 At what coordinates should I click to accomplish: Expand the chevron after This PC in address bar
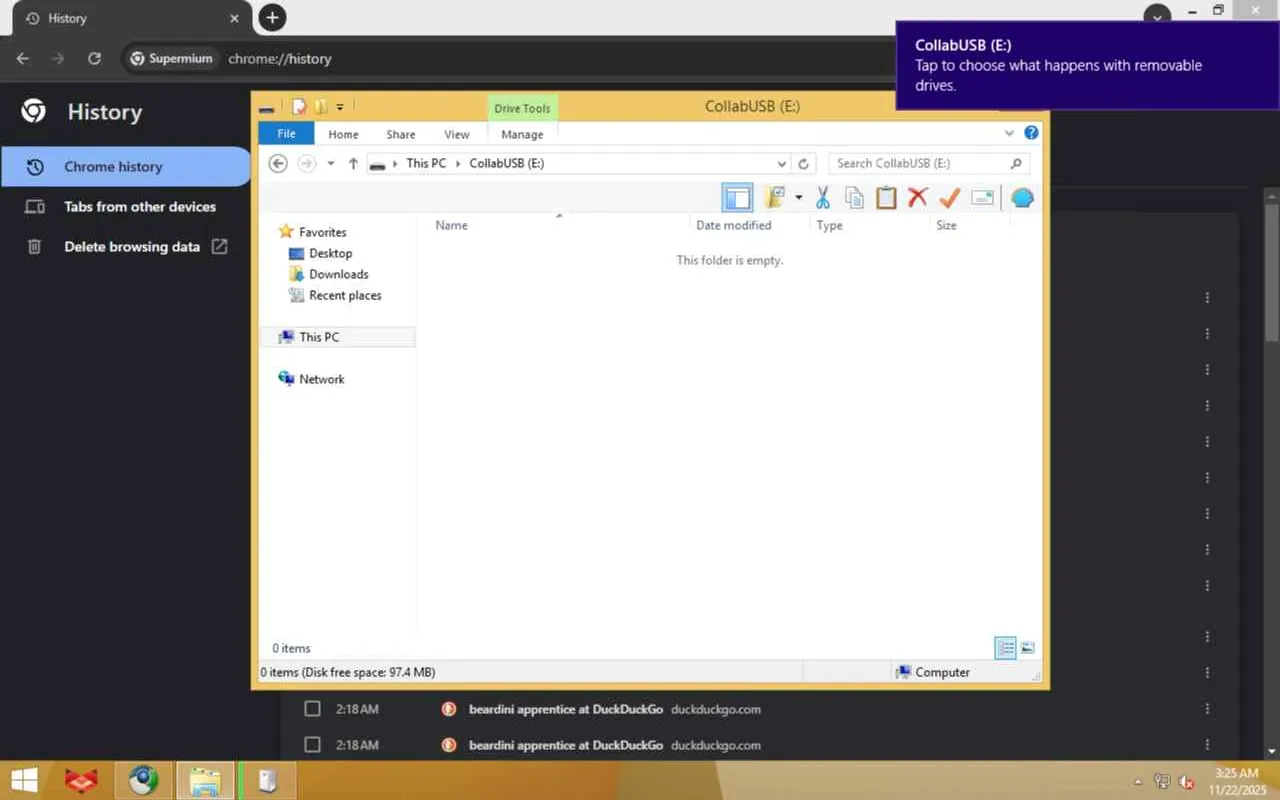tap(458, 163)
